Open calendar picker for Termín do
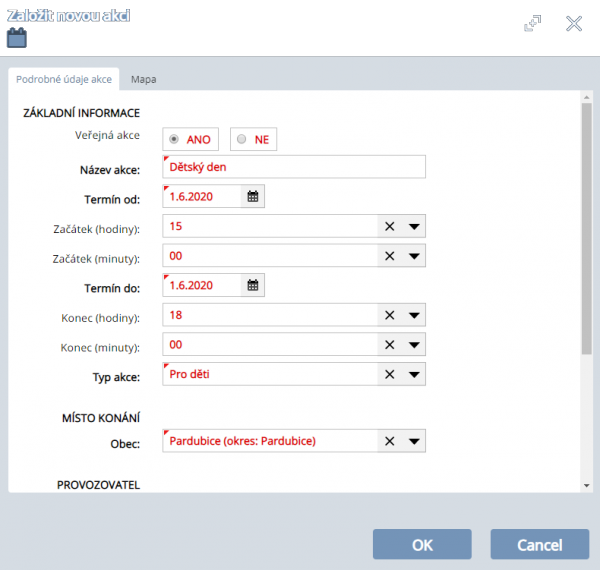The height and width of the screenshot is (570, 600). click(253, 286)
